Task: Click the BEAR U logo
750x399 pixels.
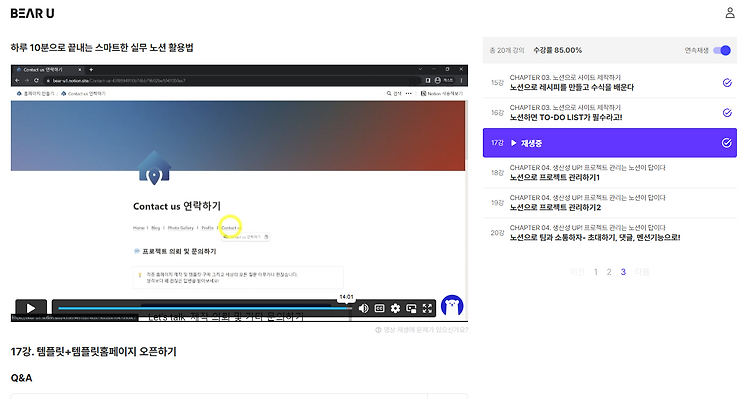Action: coord(33,13)
